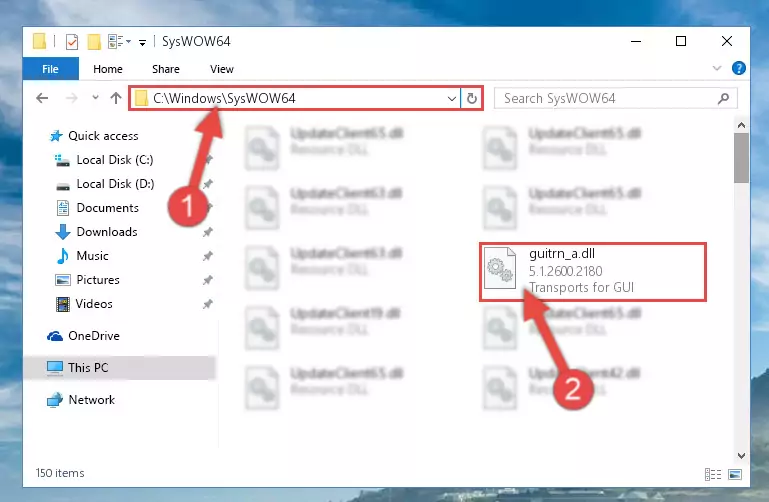Expand the ribbon chevron

click(717, 68)
